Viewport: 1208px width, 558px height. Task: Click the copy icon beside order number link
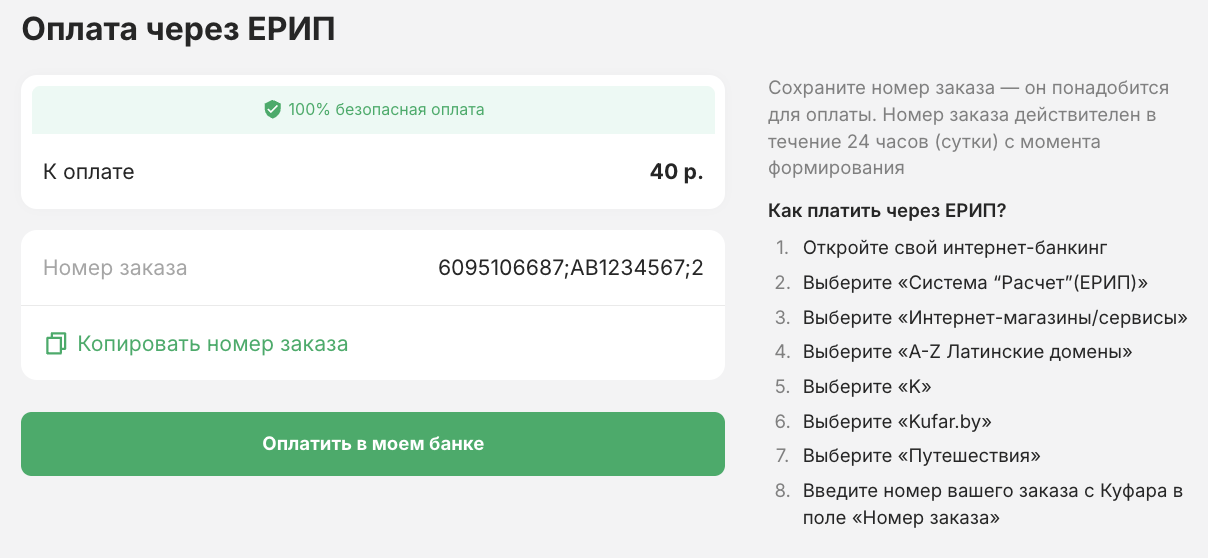56,344
